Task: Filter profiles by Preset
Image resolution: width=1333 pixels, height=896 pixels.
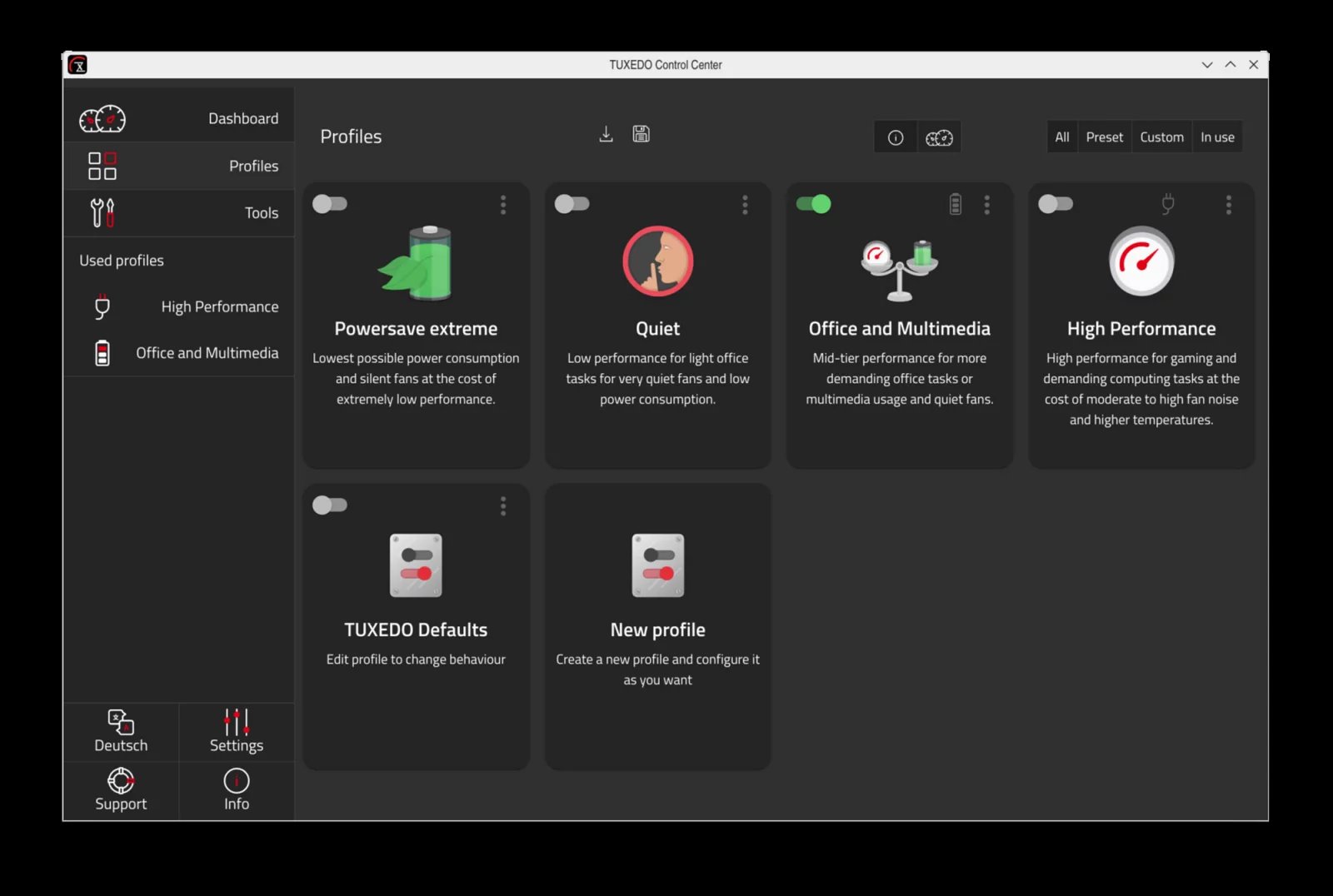Action: click(1105, 137)
